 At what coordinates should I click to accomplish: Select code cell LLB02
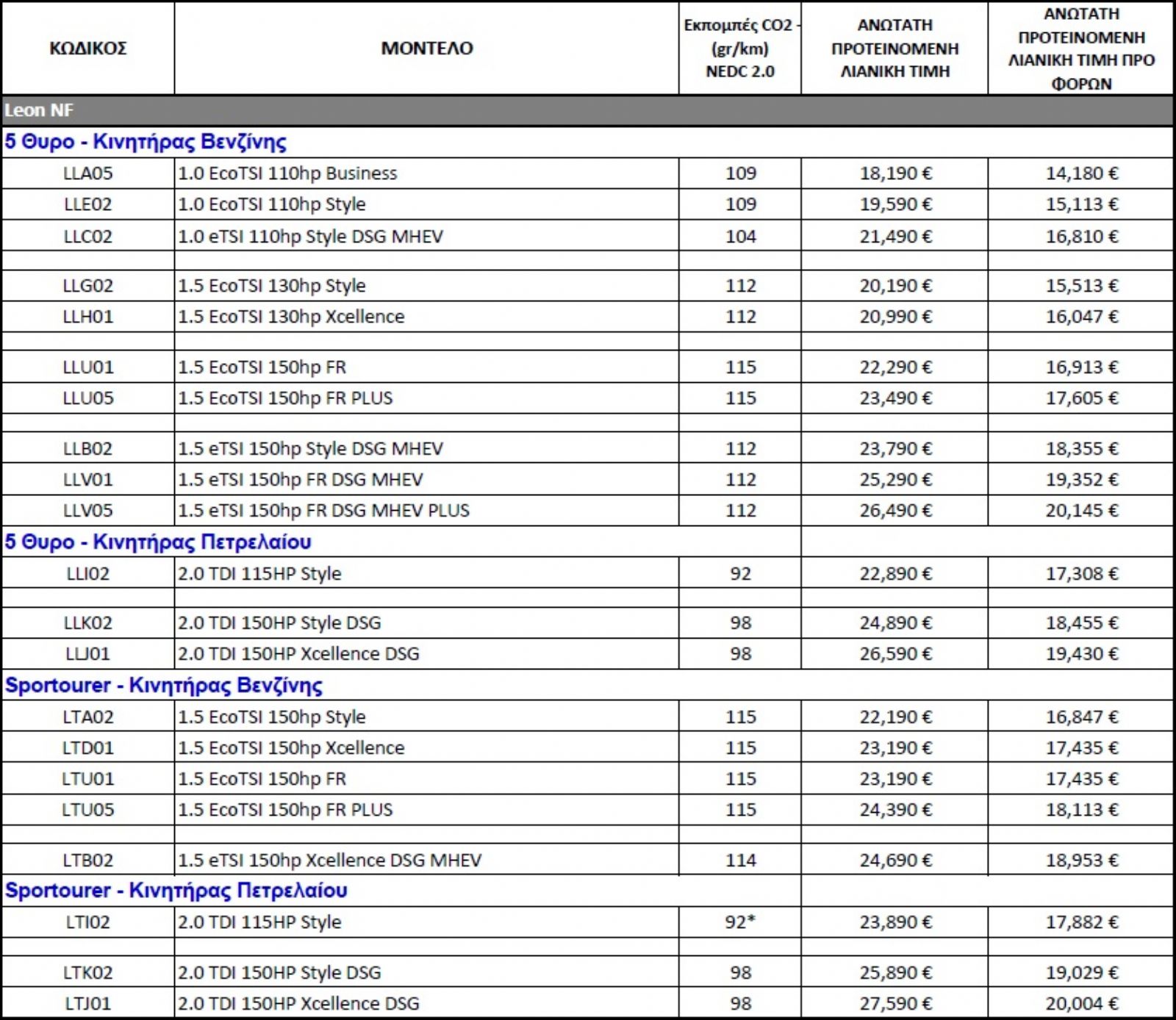point(87,449)
